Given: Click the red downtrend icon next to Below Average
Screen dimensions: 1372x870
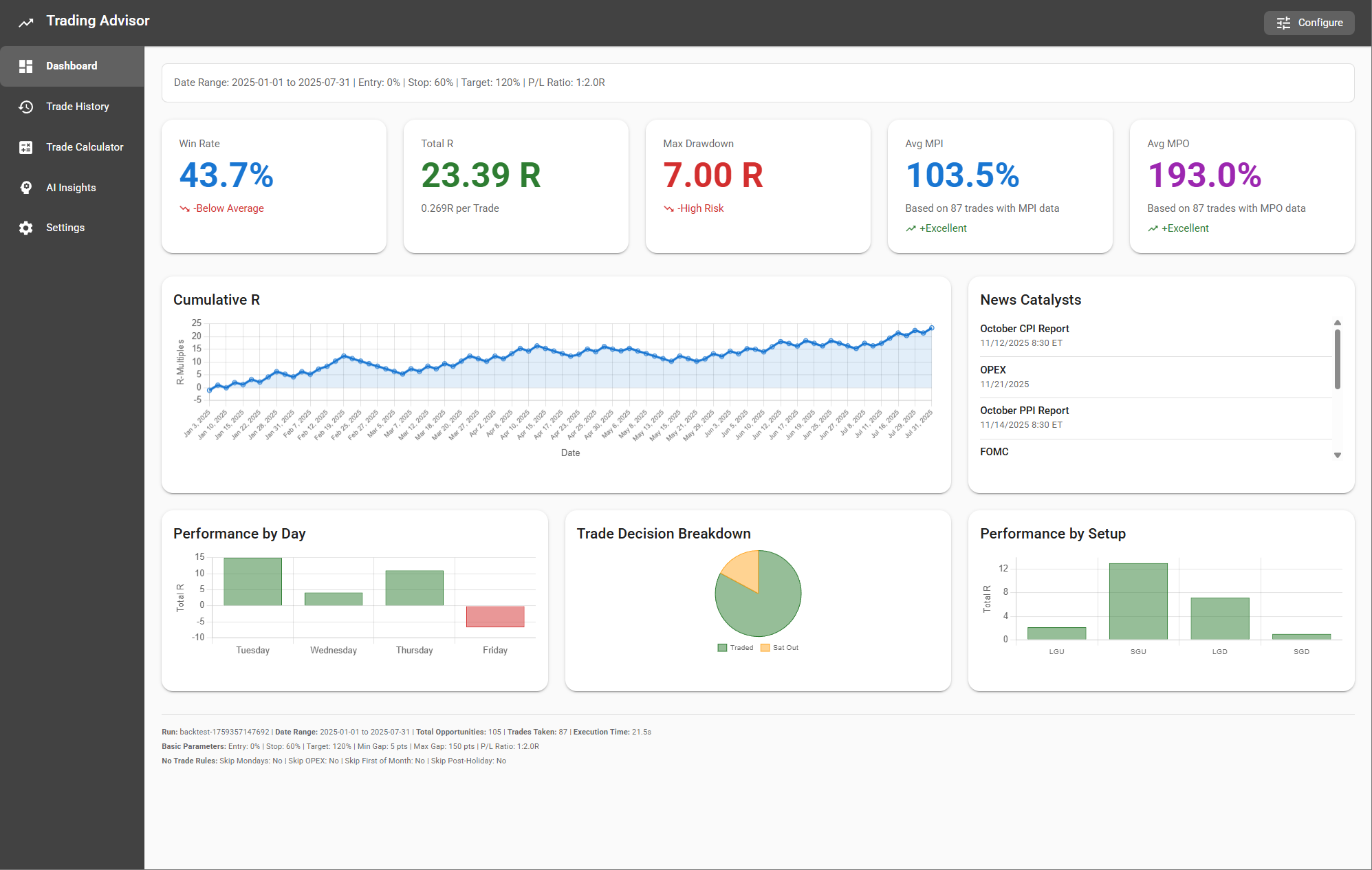Looking at the screenshot, I should click(184, 208).
